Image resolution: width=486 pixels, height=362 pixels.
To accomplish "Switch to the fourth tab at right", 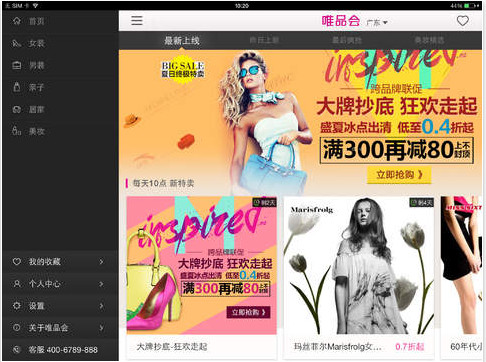I will pos(429,40).
